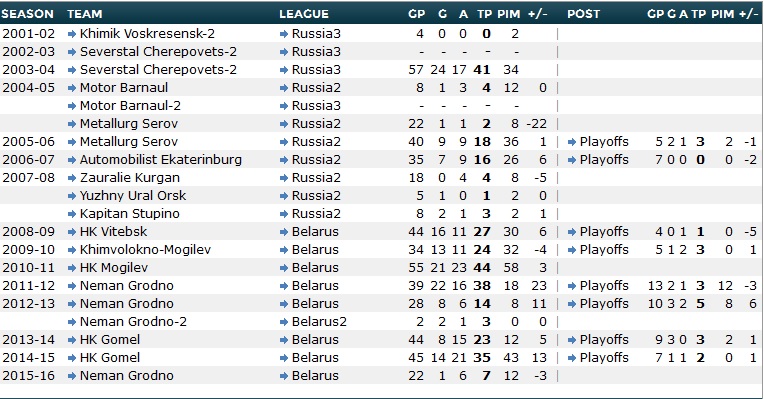Click arrow icon before Belarus2 league

pyautogui.click(x=284, y=323)
